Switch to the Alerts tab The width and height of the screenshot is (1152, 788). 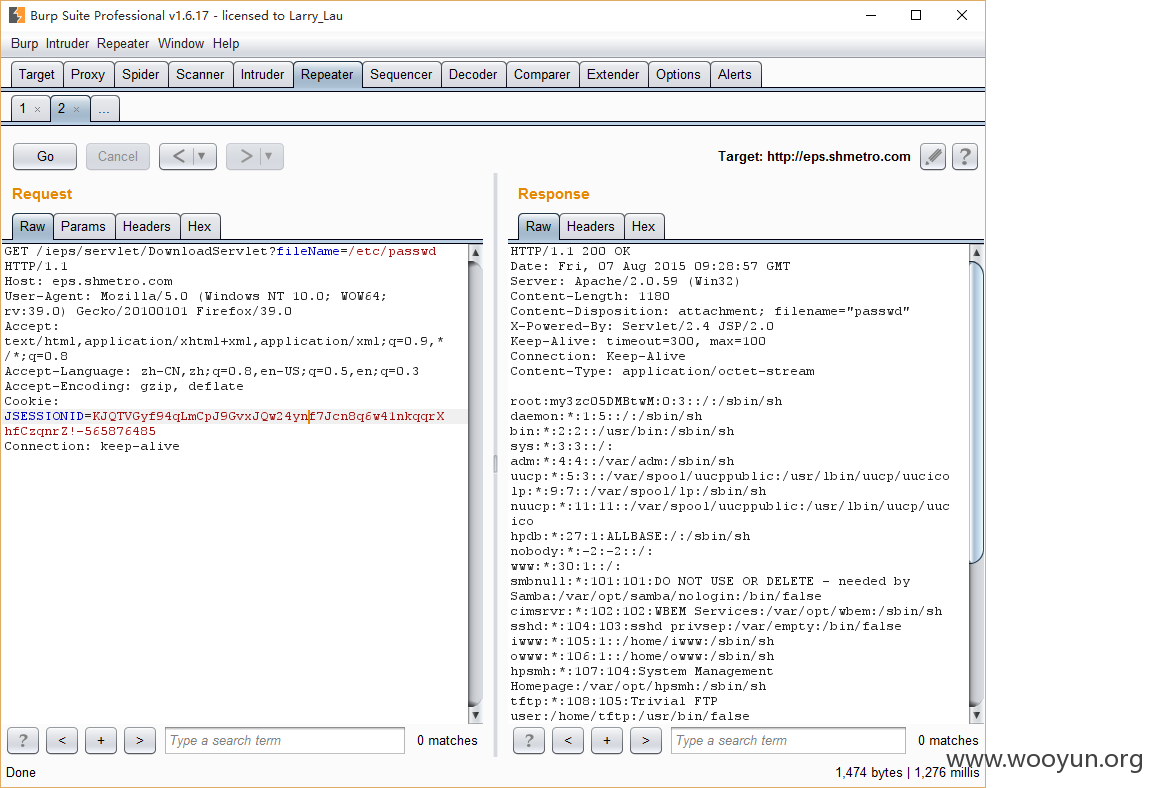click(x=735, y=74)
